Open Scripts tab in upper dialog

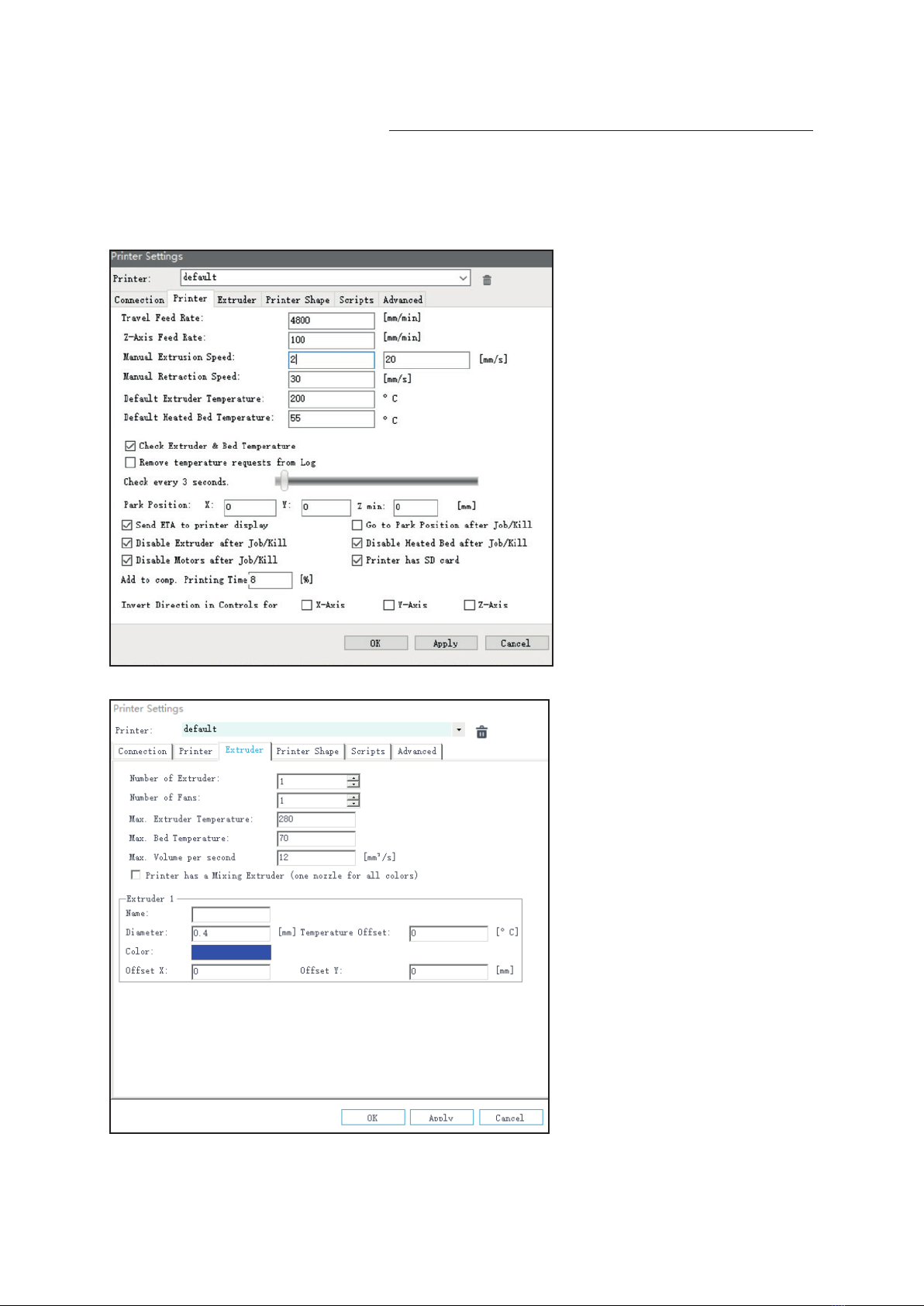click(357, 300)
